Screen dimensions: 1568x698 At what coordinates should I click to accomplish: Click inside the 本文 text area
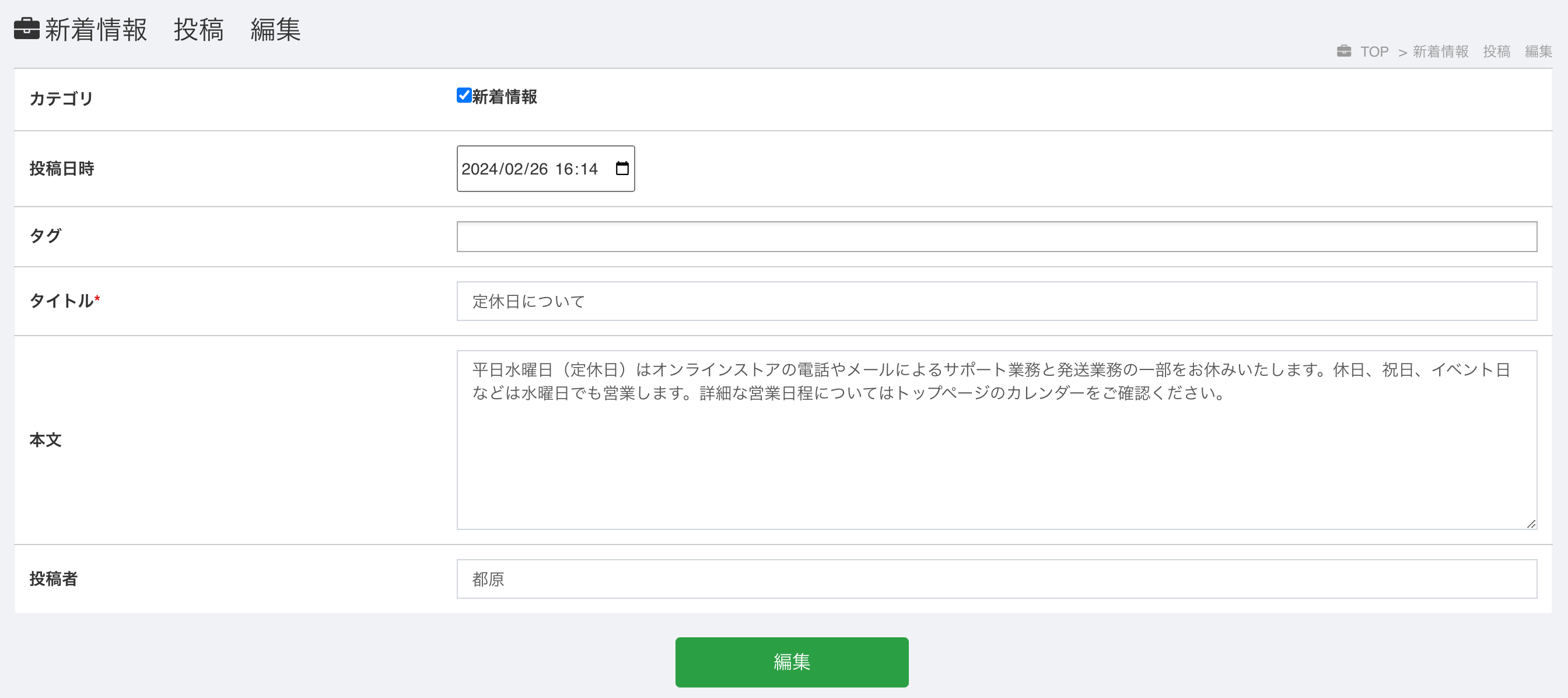click(996, 440)
